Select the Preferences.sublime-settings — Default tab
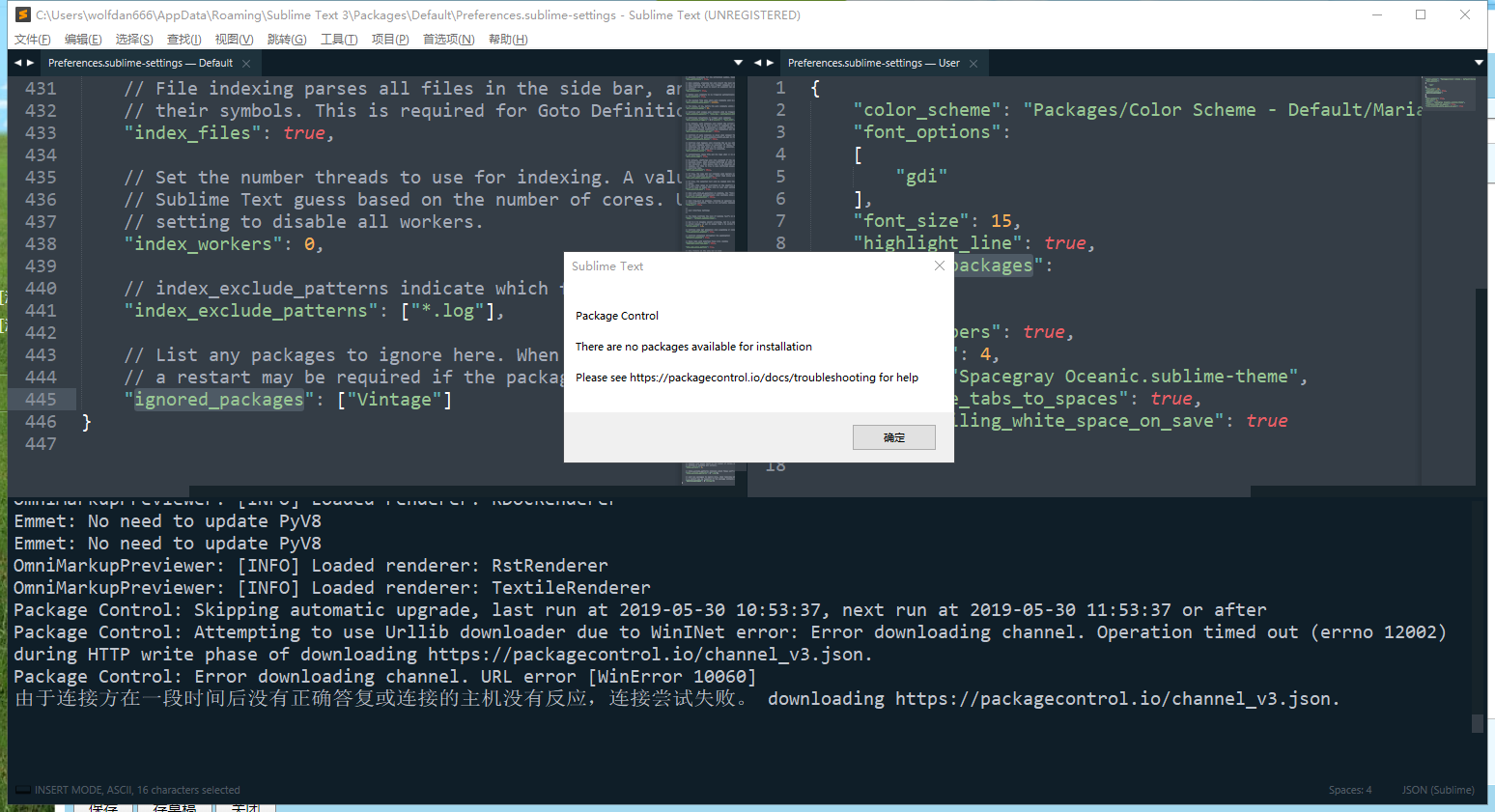Screen dimensions: 1495x812 point(140,63)
